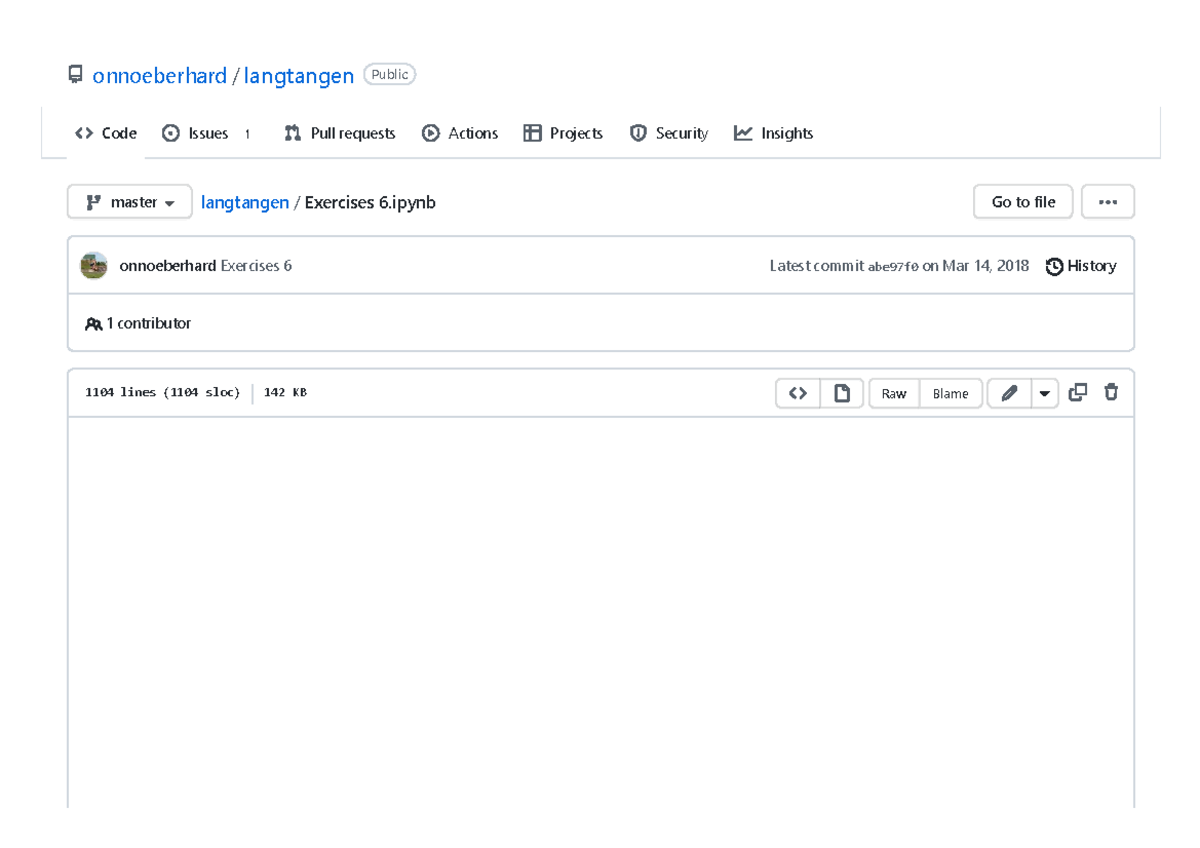Open the three-dot more options button
The height and width of the screenshot is (848, 1200).
pyautogui.click(x=1107, y=202)
